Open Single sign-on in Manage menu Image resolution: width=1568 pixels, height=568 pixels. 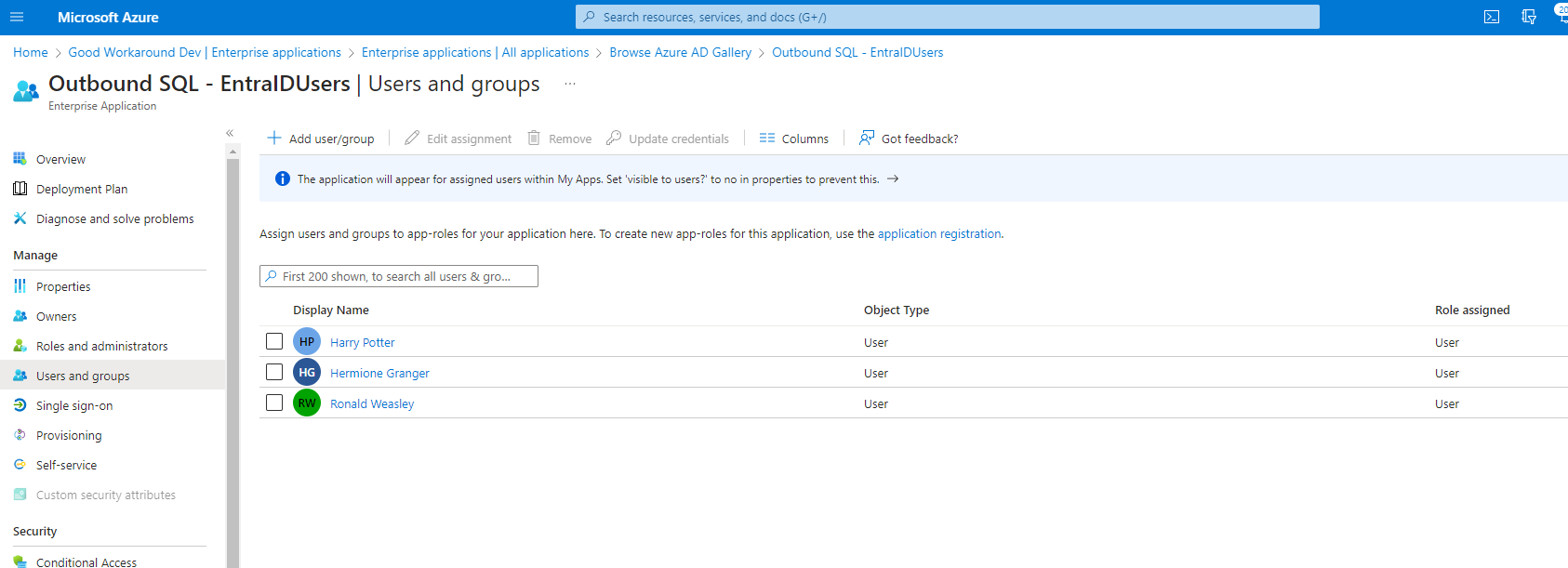tap(74, 406)
